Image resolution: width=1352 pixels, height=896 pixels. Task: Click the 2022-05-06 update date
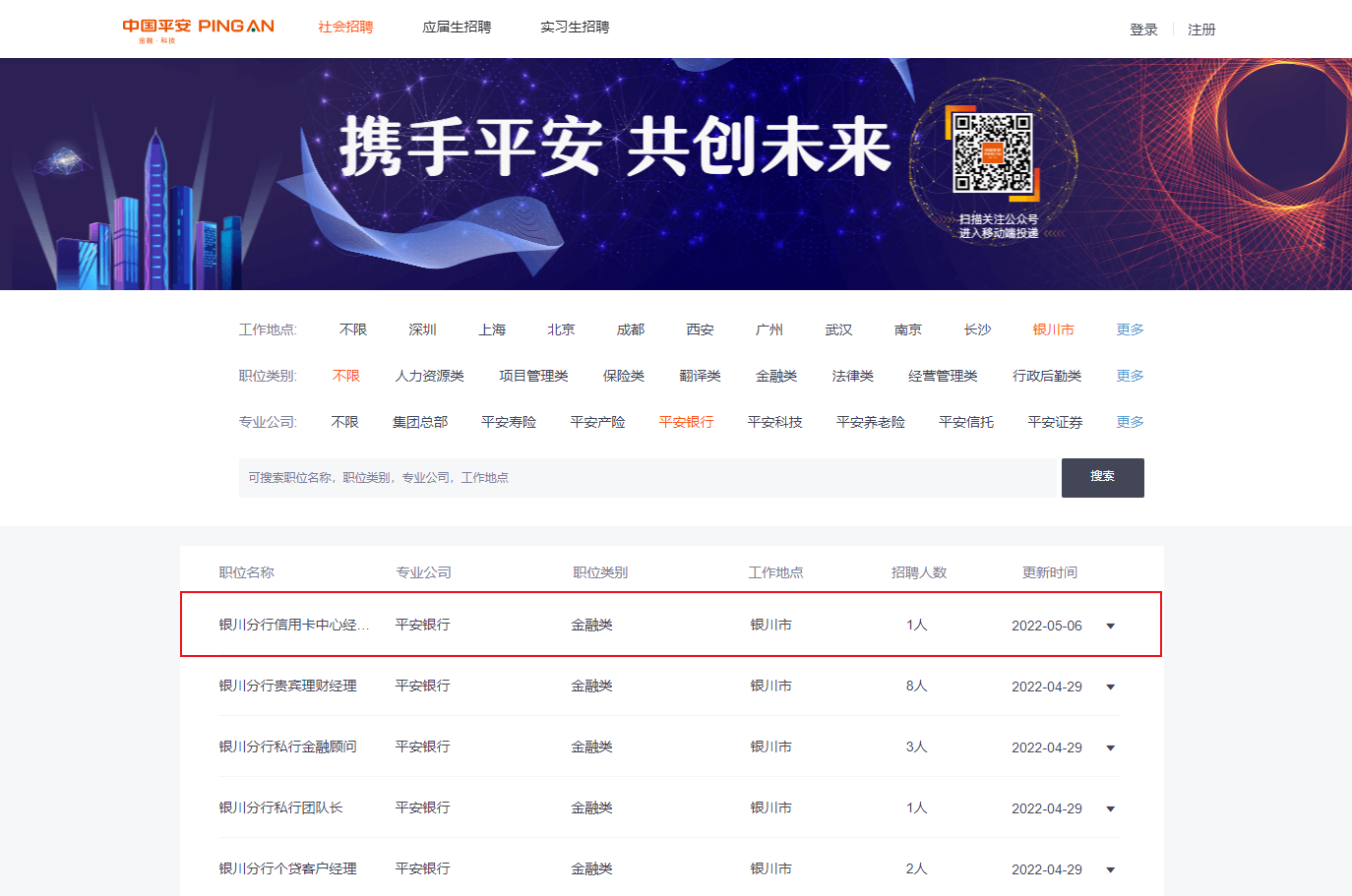pyautogui.click(x=1047, y=626)
